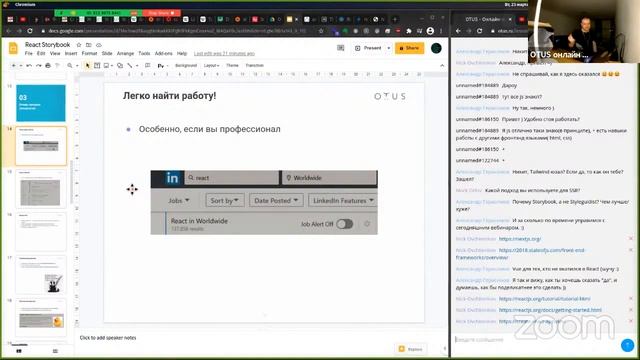Collapse the menus with toolbar chevron
The height and width of the screenshot is (360, 640).
(x=442, y=65)
